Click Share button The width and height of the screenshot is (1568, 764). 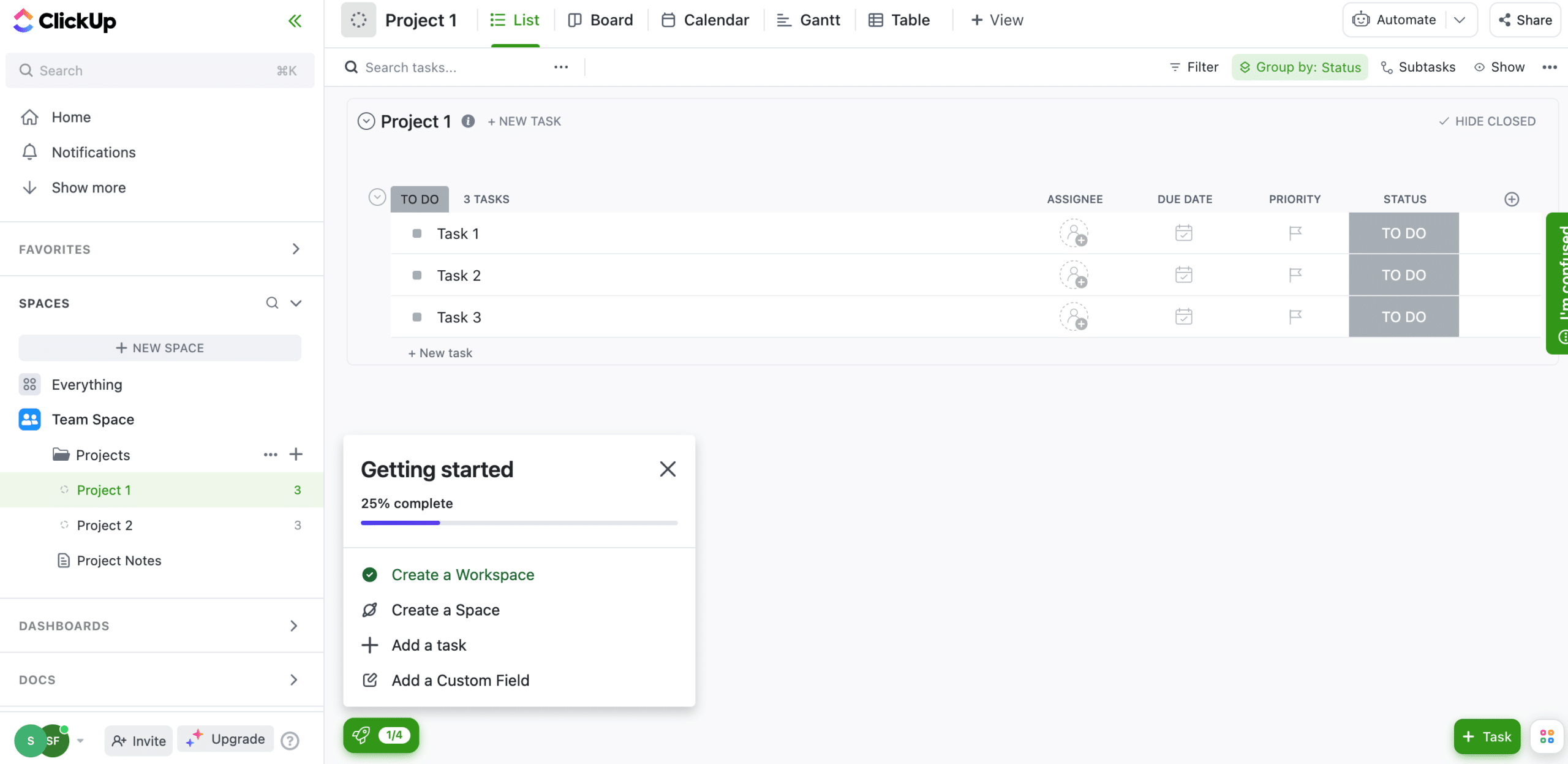1526,20
